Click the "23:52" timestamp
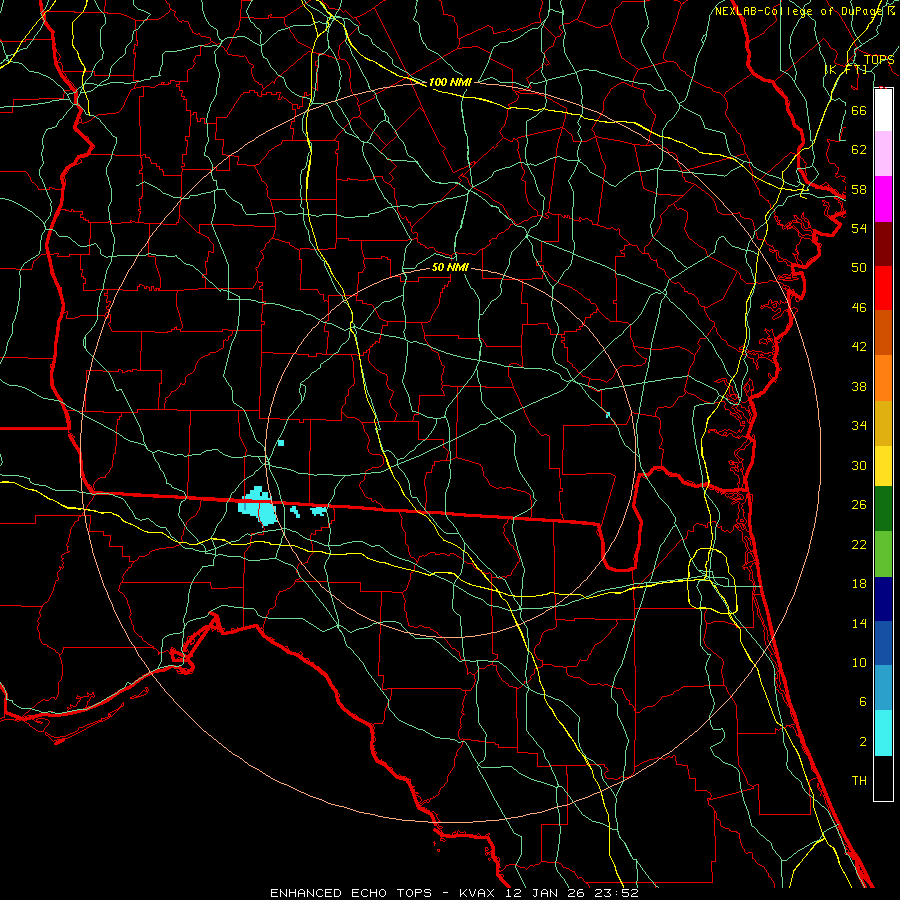The width and height of the screenshot is (900, 900). (x=616, y=893)
